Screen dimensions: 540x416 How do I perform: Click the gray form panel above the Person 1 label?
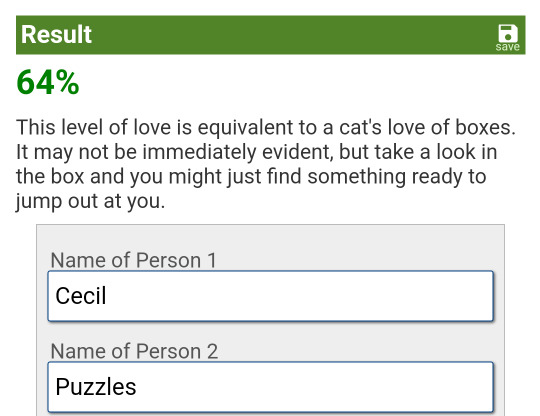pos(271,237)
